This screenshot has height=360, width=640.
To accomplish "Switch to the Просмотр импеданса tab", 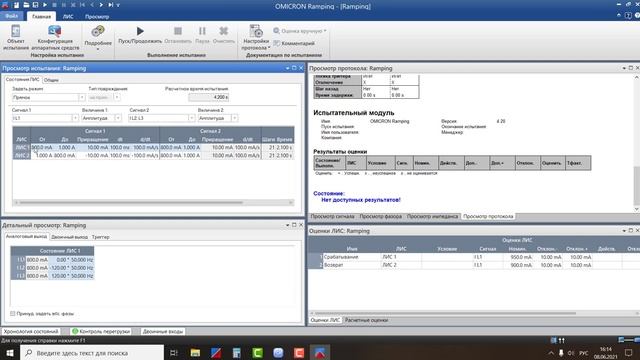I will 432,216.
